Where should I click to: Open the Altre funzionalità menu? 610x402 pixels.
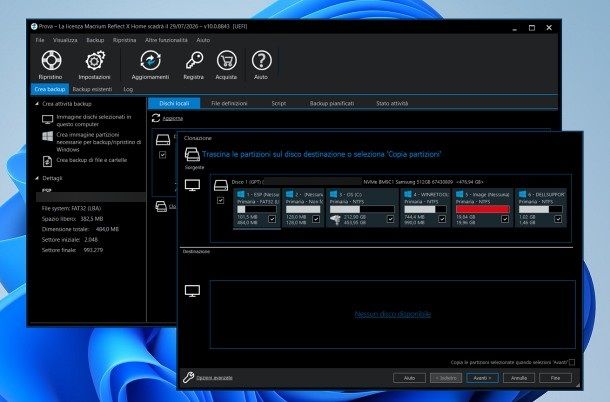tap(166, 40)
